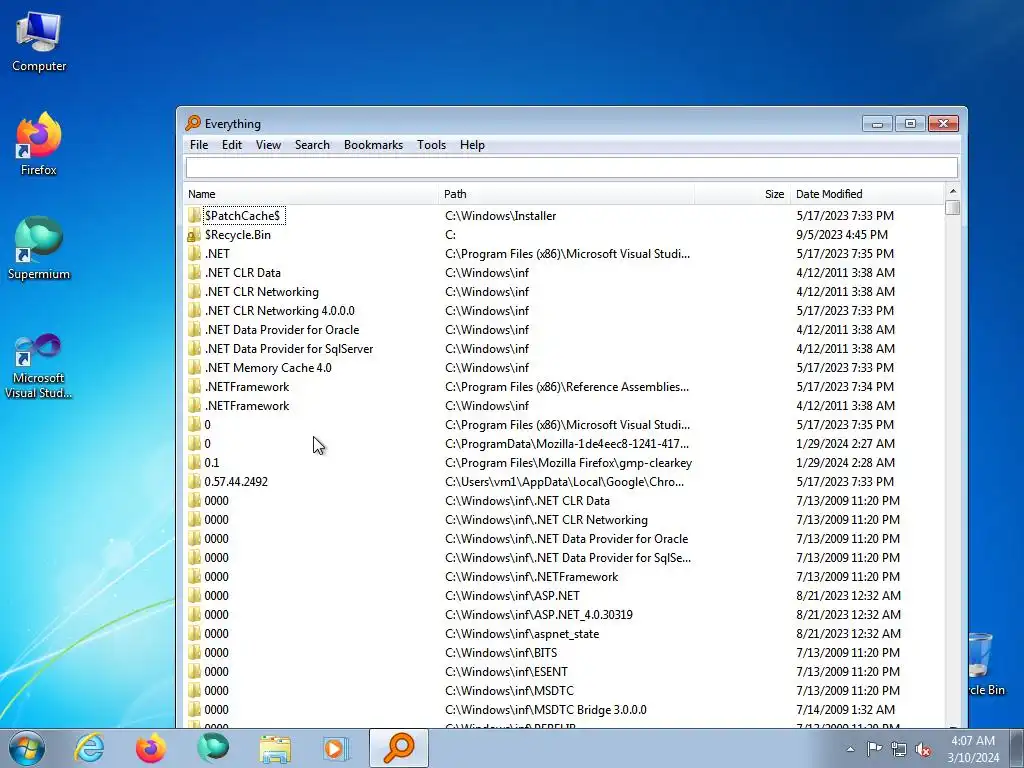Open the Bookmarks menu

pos(373,145)
